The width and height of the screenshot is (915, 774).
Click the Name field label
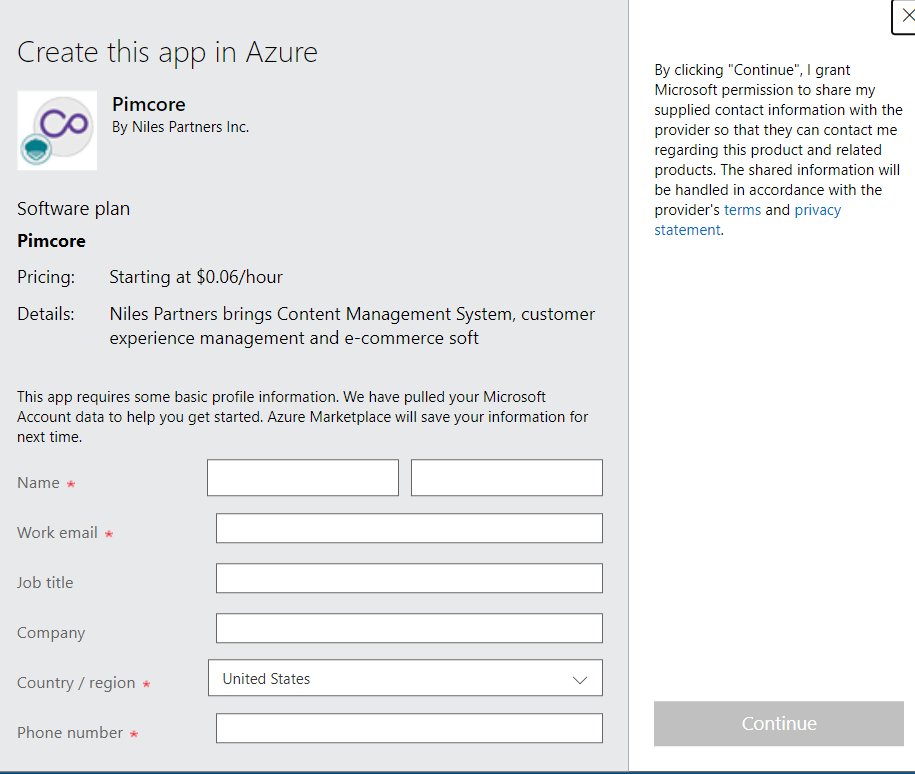39,483
